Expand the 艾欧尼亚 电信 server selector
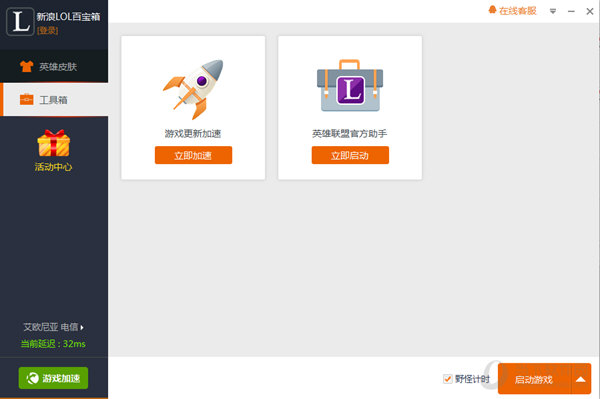This screenshot has width=600, height=399. coord(53,327)
